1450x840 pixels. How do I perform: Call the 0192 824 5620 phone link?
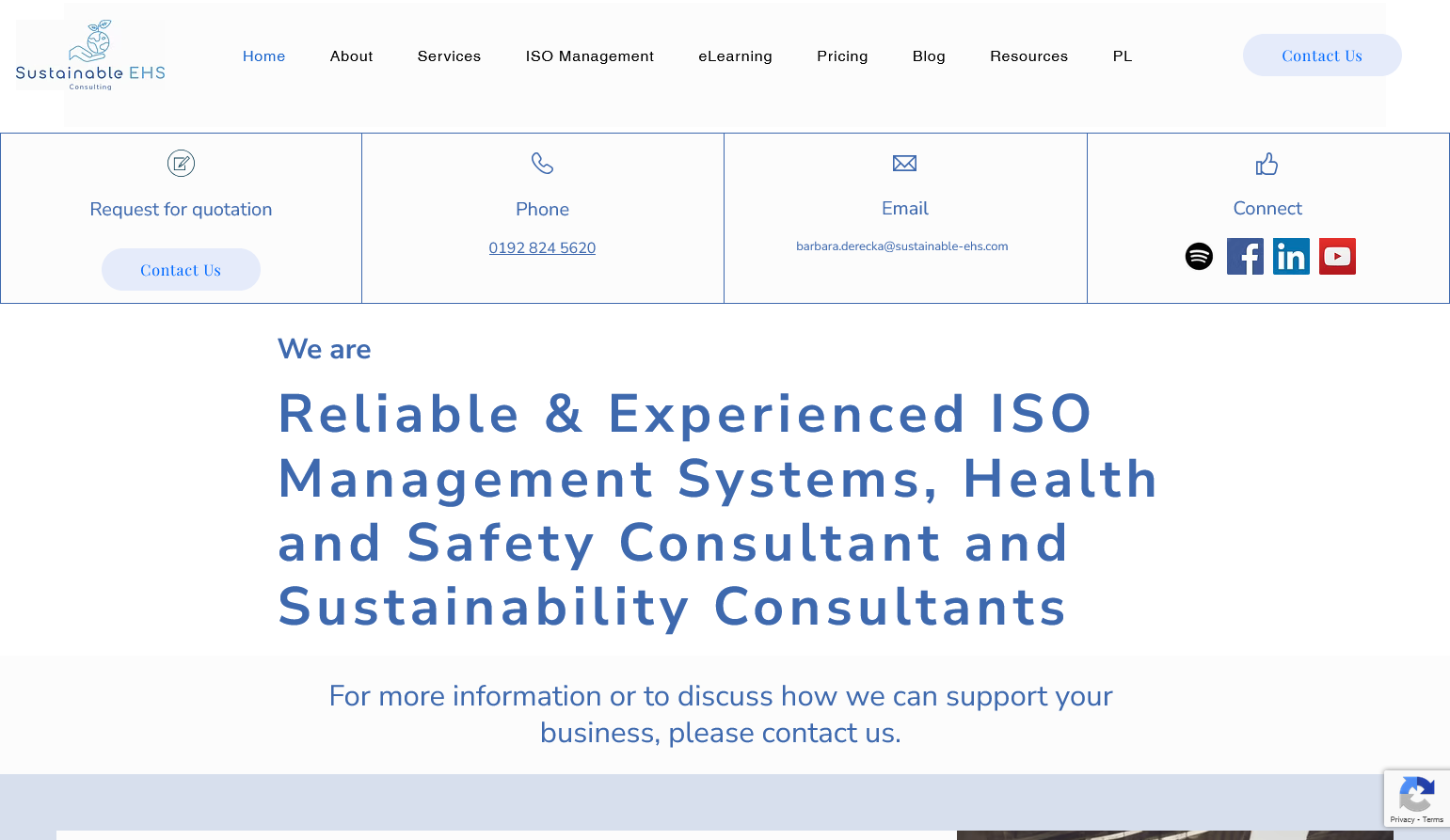point(542,248)
